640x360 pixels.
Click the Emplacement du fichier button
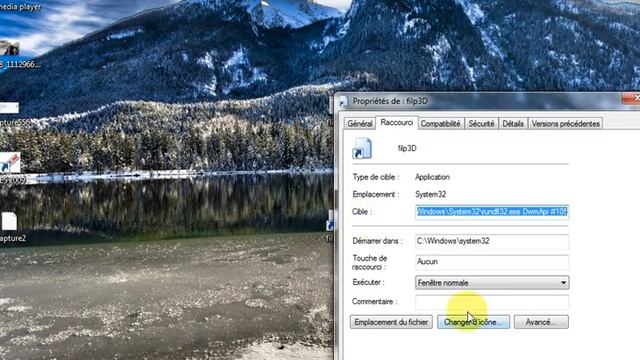coord(391,322)
